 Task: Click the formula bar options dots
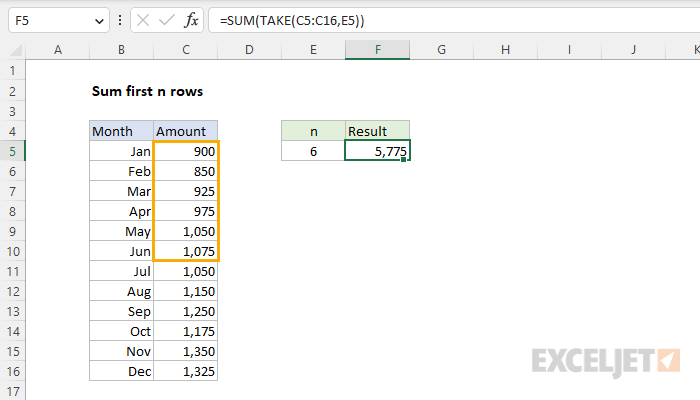point(120,20)
